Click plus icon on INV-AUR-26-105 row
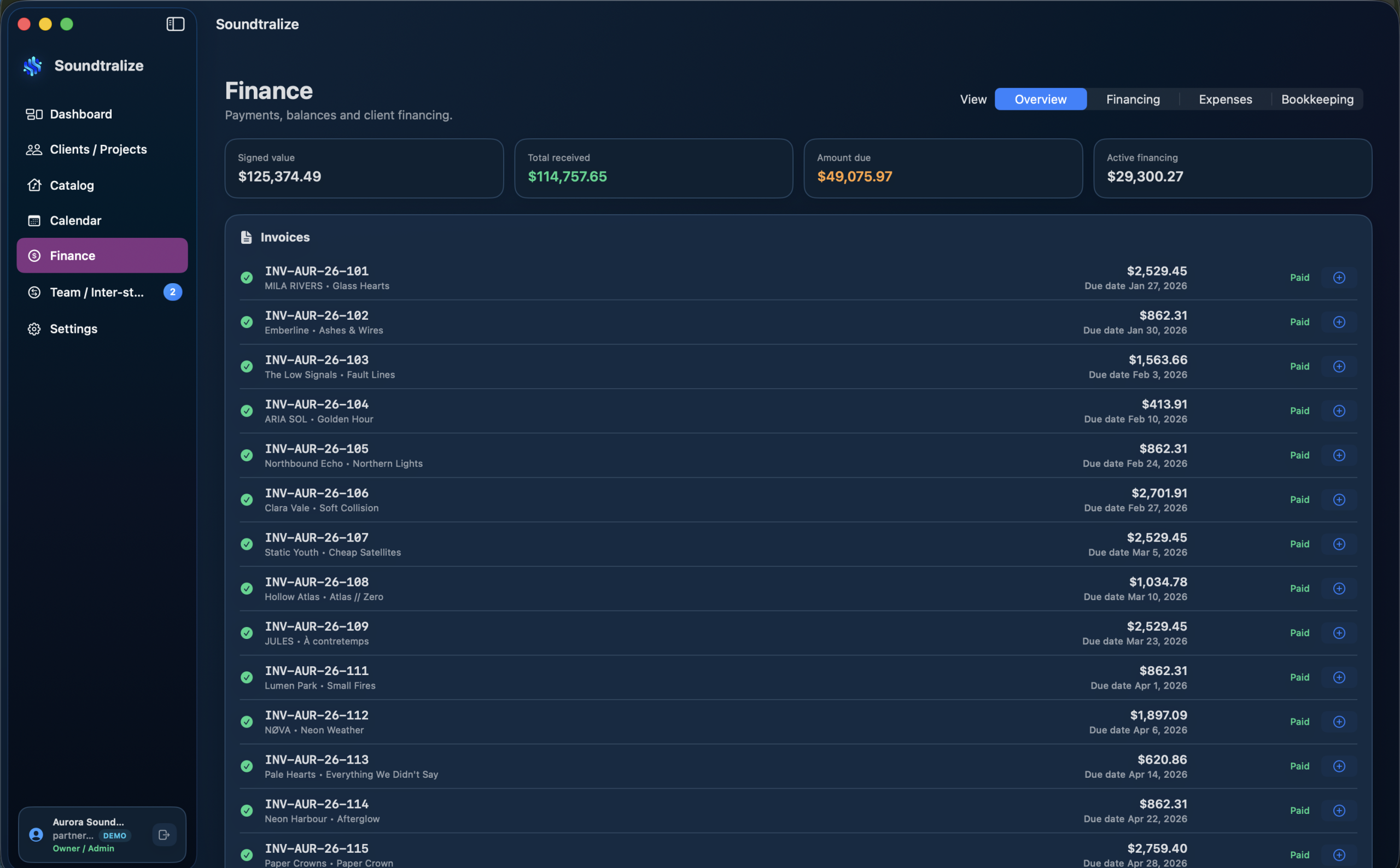The image size is (1400, 868). 1339,455
